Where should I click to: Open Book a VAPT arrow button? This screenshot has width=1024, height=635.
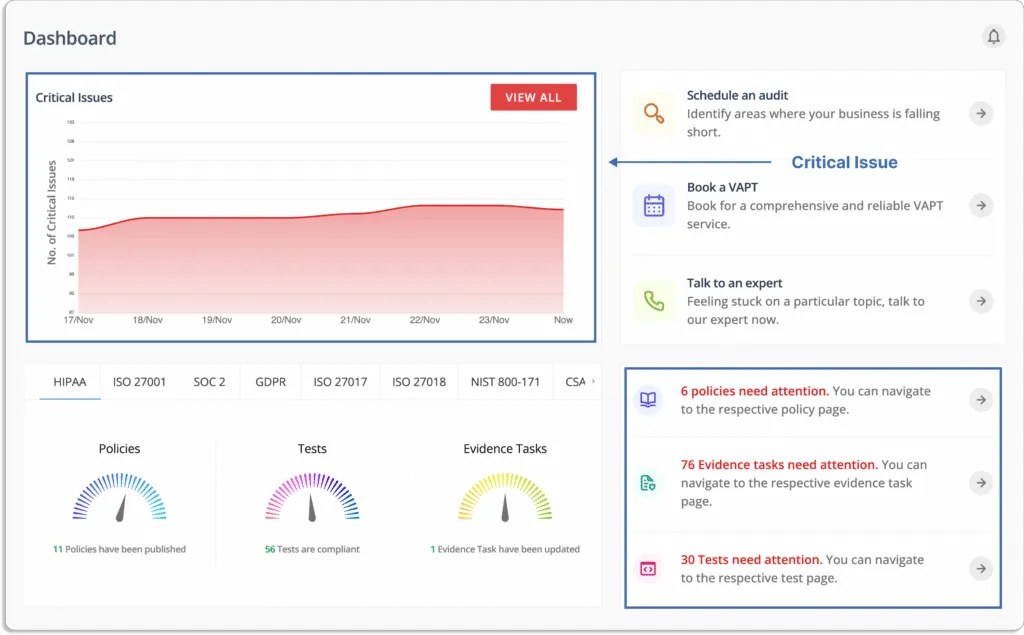(981, 206)
